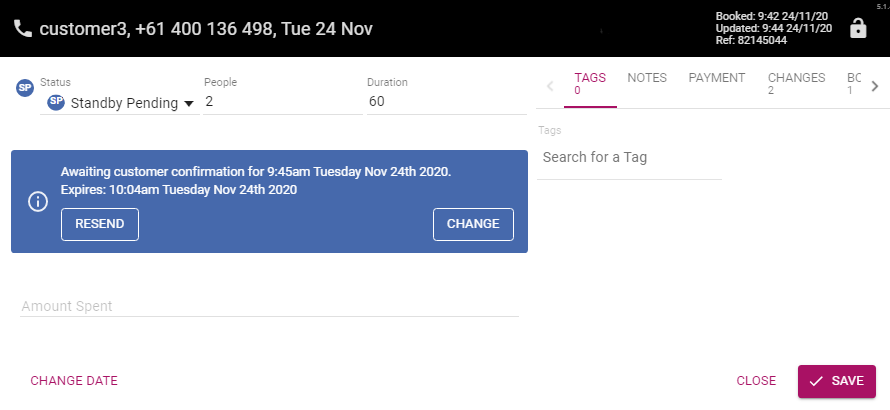Screen dimensions: 890x410
Task: Click the lock icon in the header
Action: click(x=857, y=28)
